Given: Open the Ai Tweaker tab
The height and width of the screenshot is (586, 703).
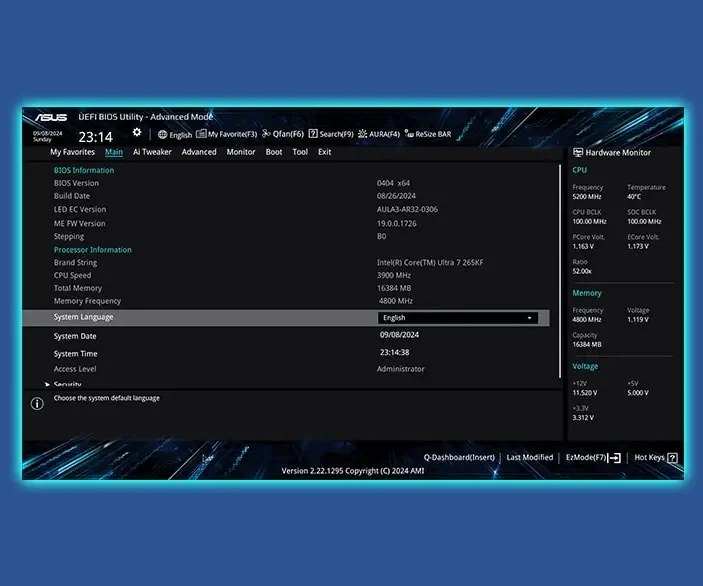Looking at the screenshot, I should (152, 152).
